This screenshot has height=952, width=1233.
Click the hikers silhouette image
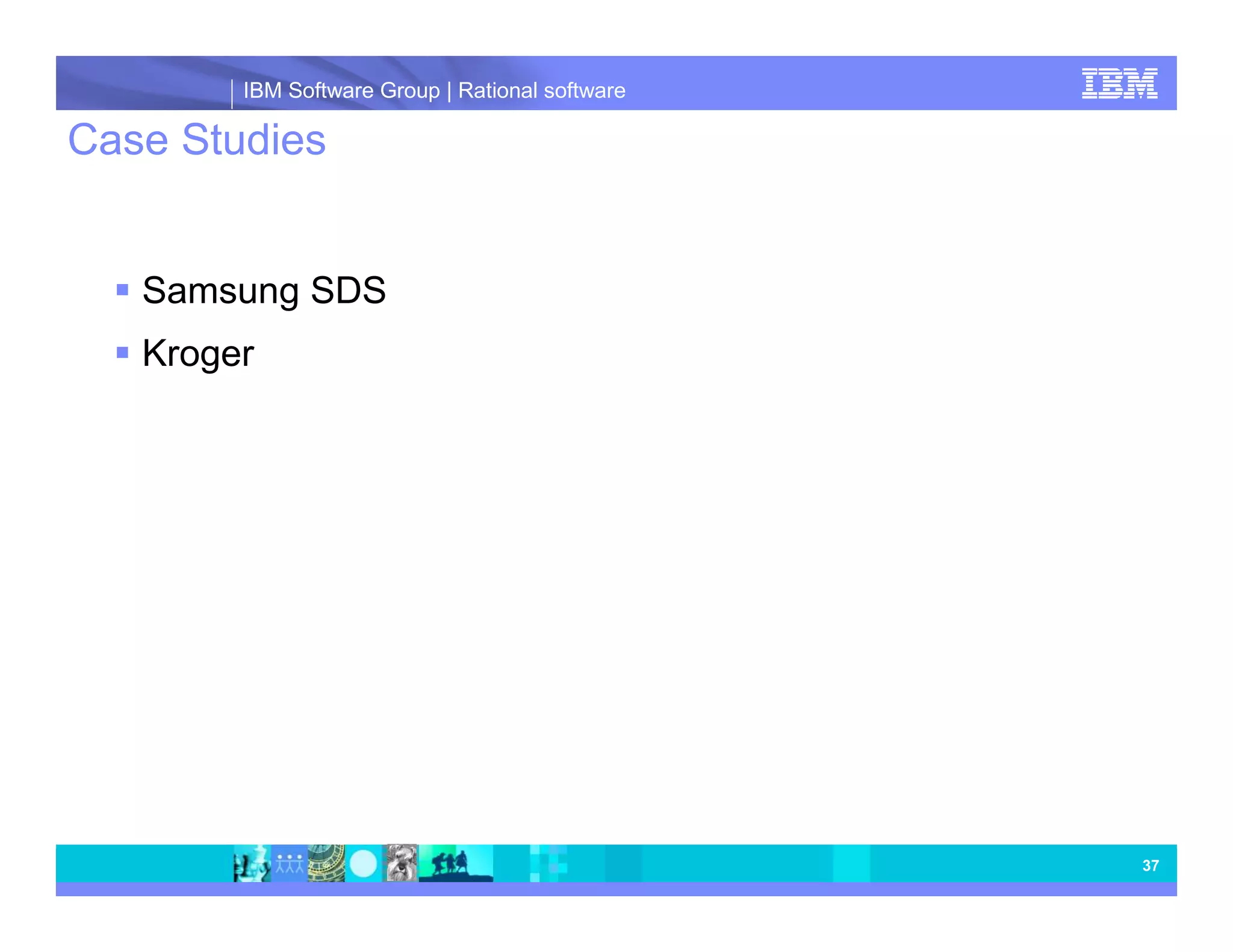tap(455, 864)
